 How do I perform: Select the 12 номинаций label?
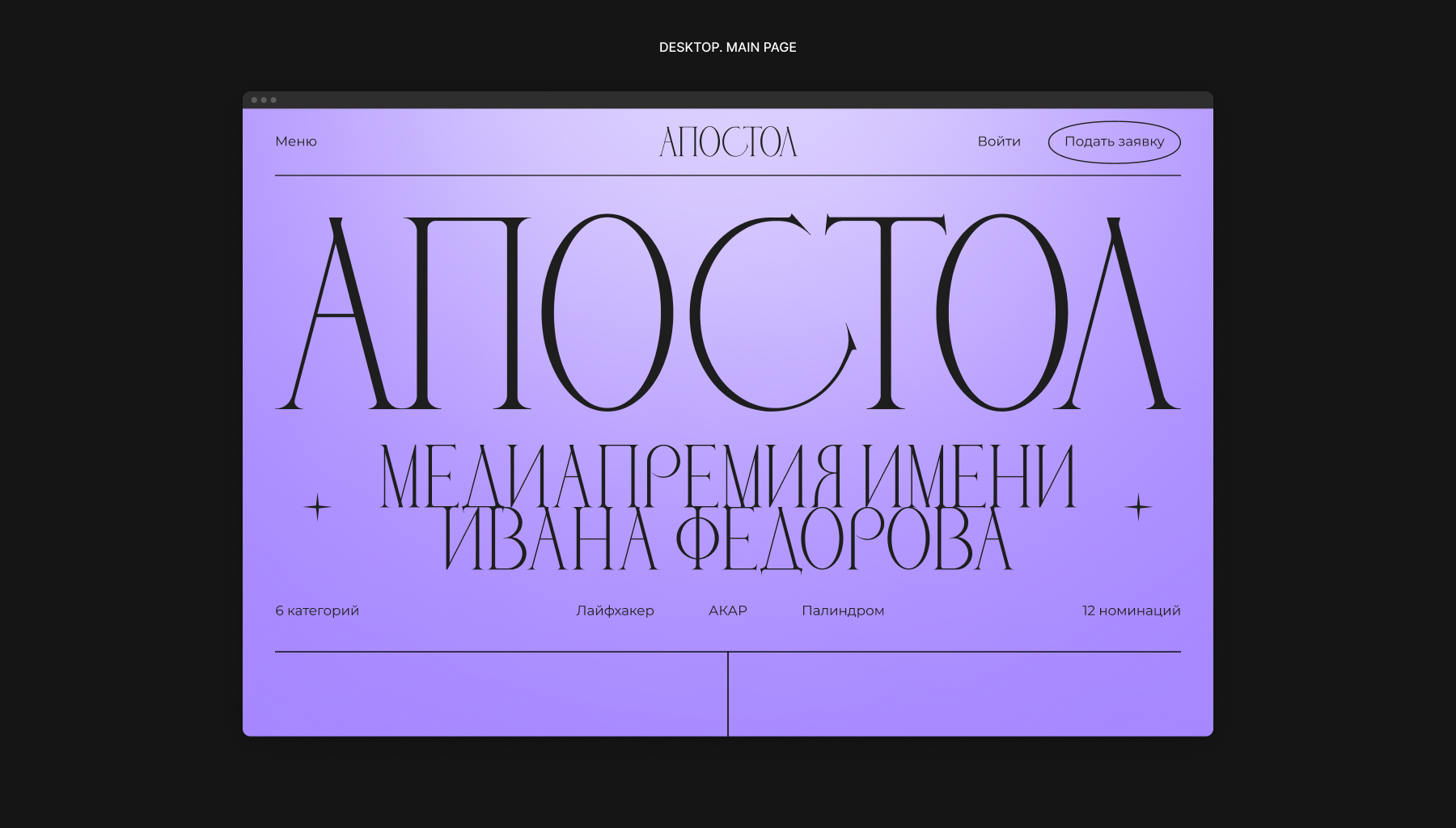coord(1131,610)
